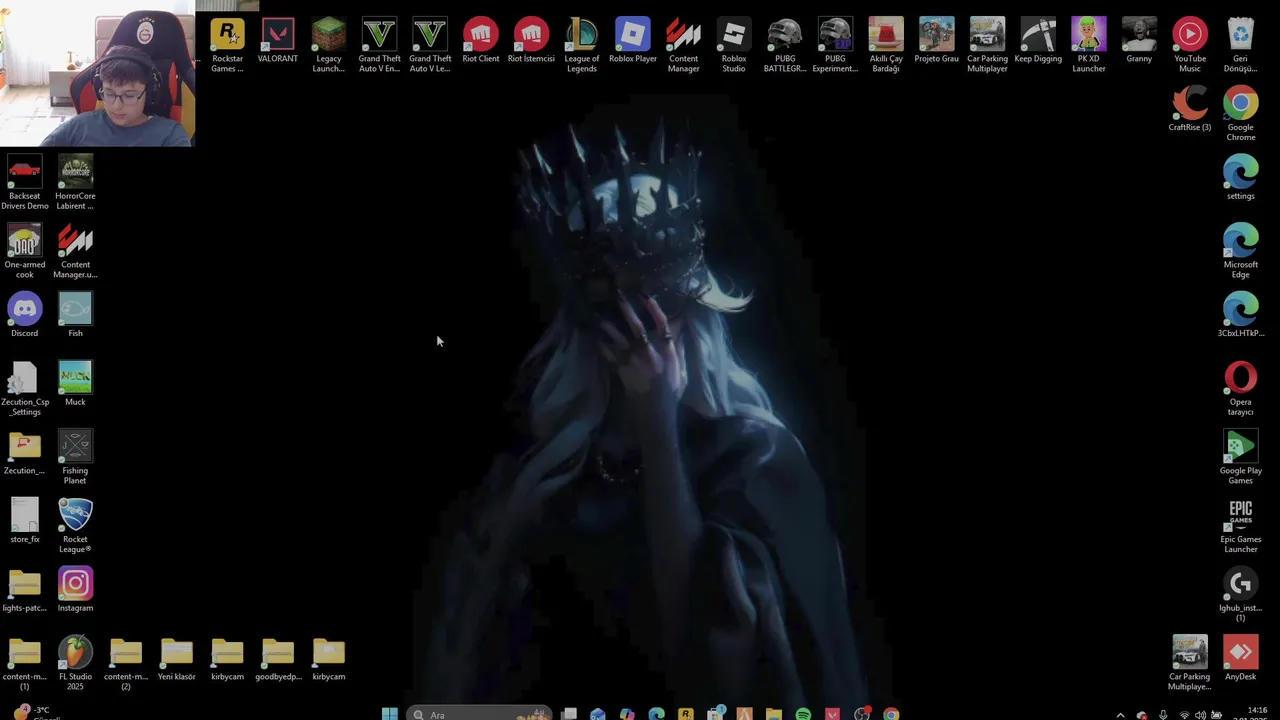Select the CraftRise (3) icon
This screenshot has height=720, width=1280.
pos(1190,109)
